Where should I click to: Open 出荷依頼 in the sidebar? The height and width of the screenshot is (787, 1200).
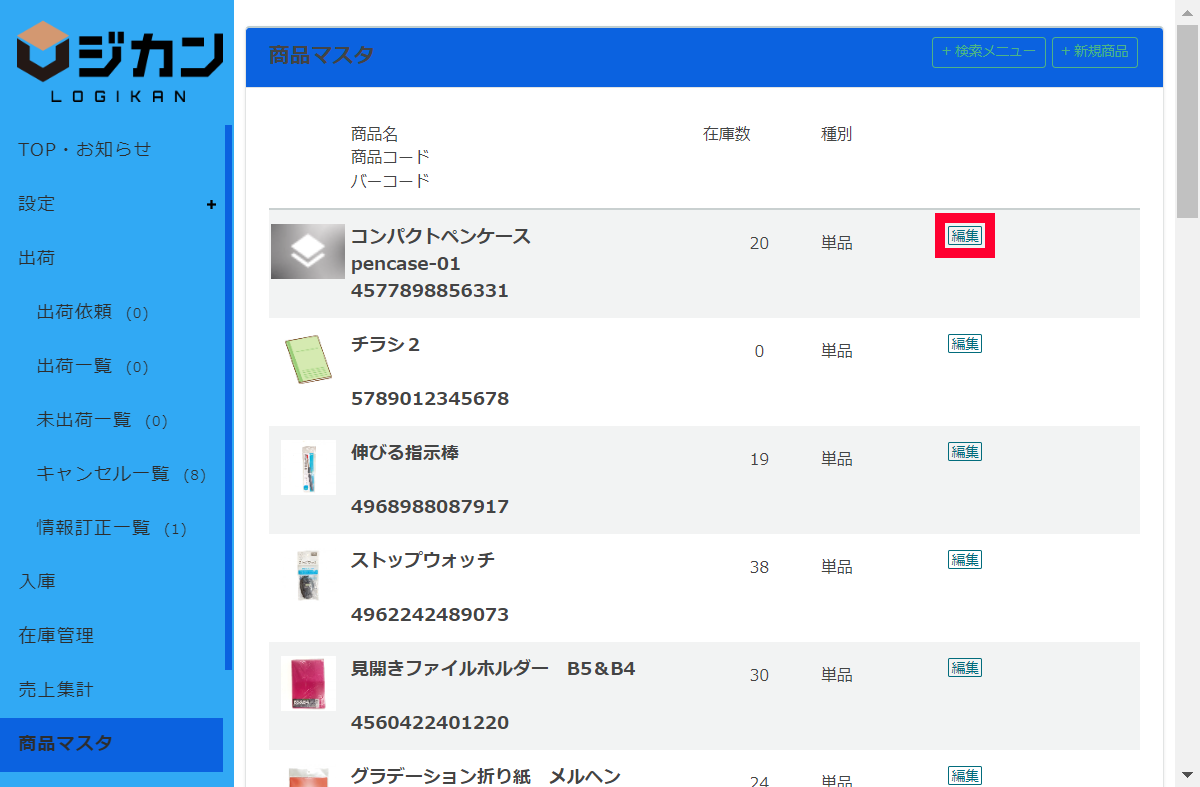pos(74,312)
